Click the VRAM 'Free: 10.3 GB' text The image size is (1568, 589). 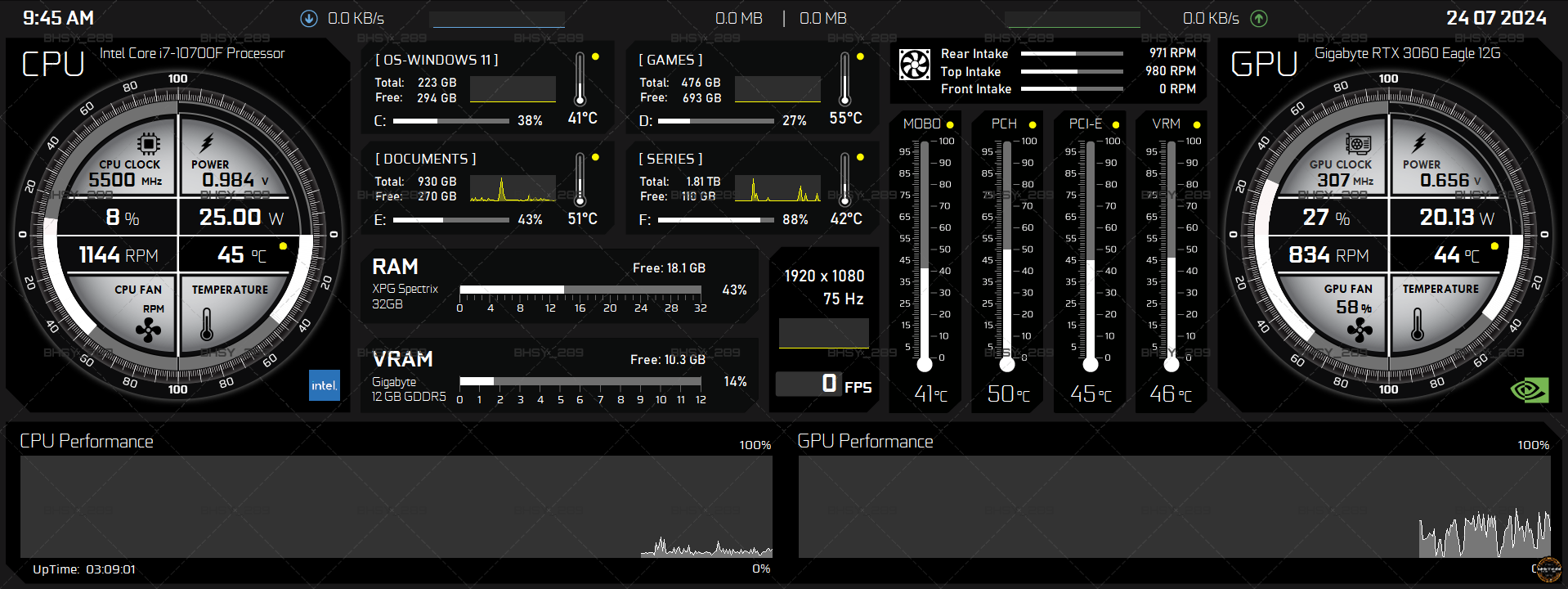(x=667, y=360)
